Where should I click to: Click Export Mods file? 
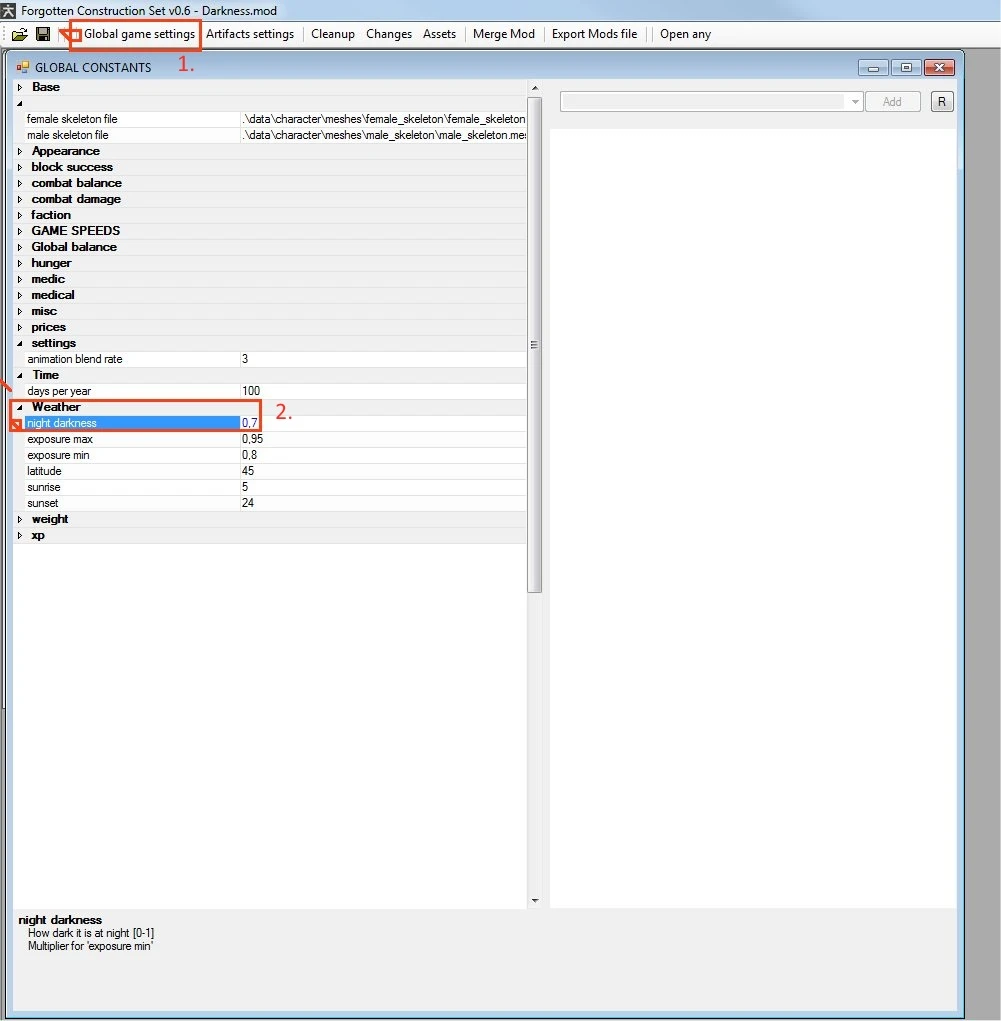[x=594, y=34]
